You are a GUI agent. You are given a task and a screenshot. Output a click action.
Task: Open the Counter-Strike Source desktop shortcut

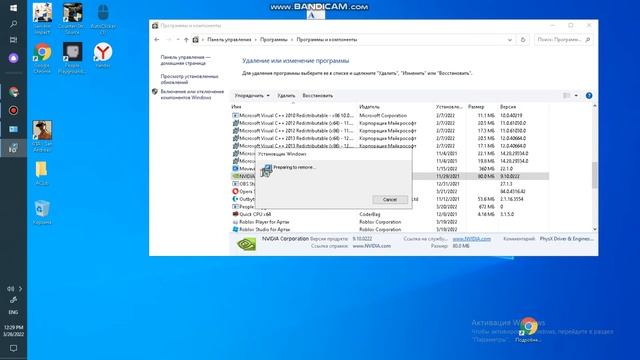[x=72, y=18]
